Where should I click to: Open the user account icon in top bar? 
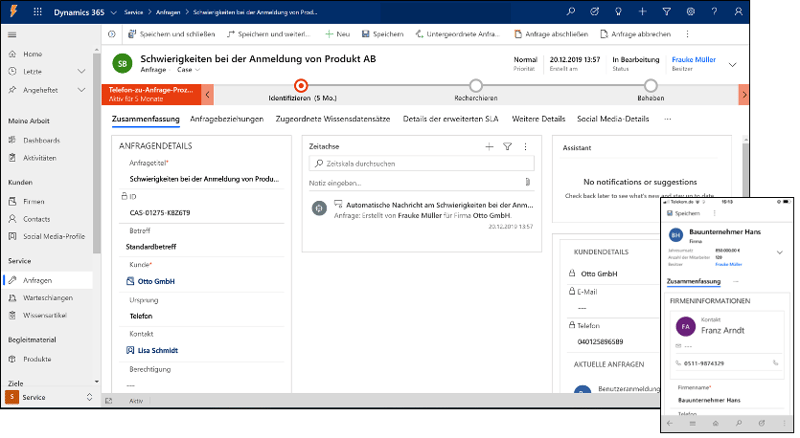coord(738,11)
